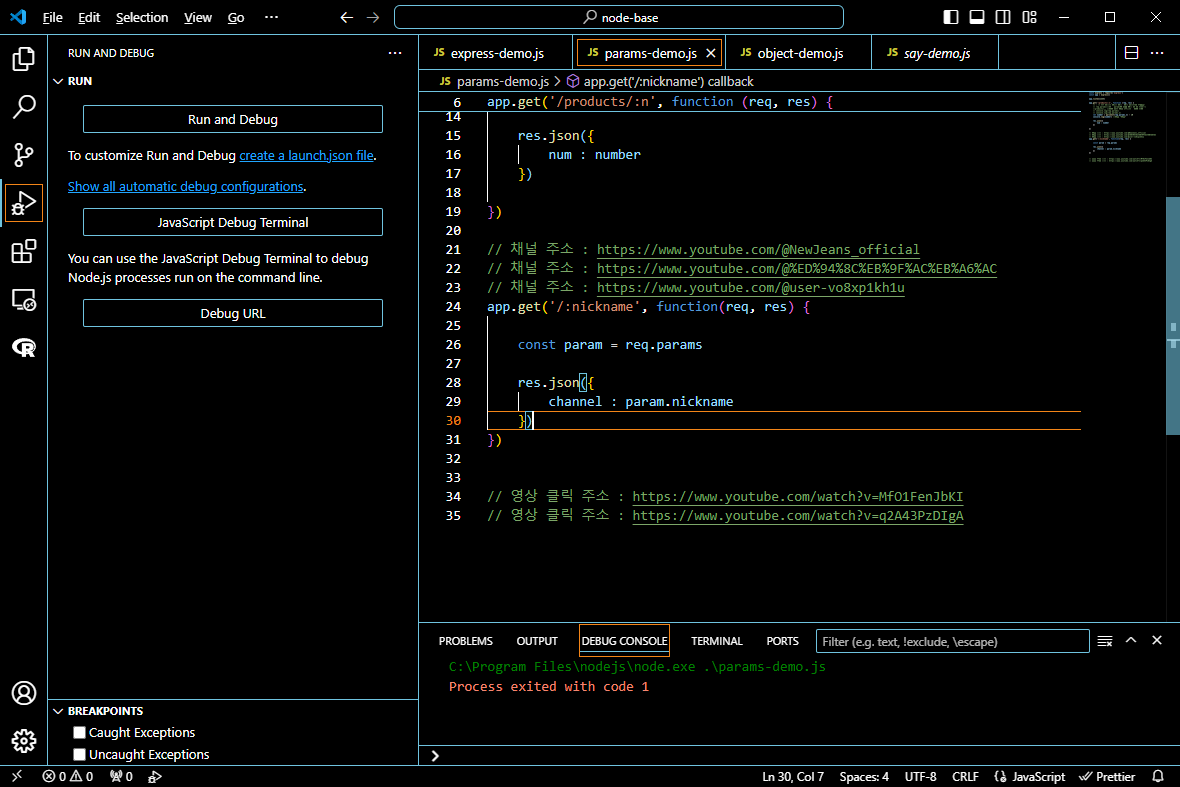The width and height of the screenshot is (1180, 787).
Task: Open Accounts menu icon
Action: pos(23,693)
